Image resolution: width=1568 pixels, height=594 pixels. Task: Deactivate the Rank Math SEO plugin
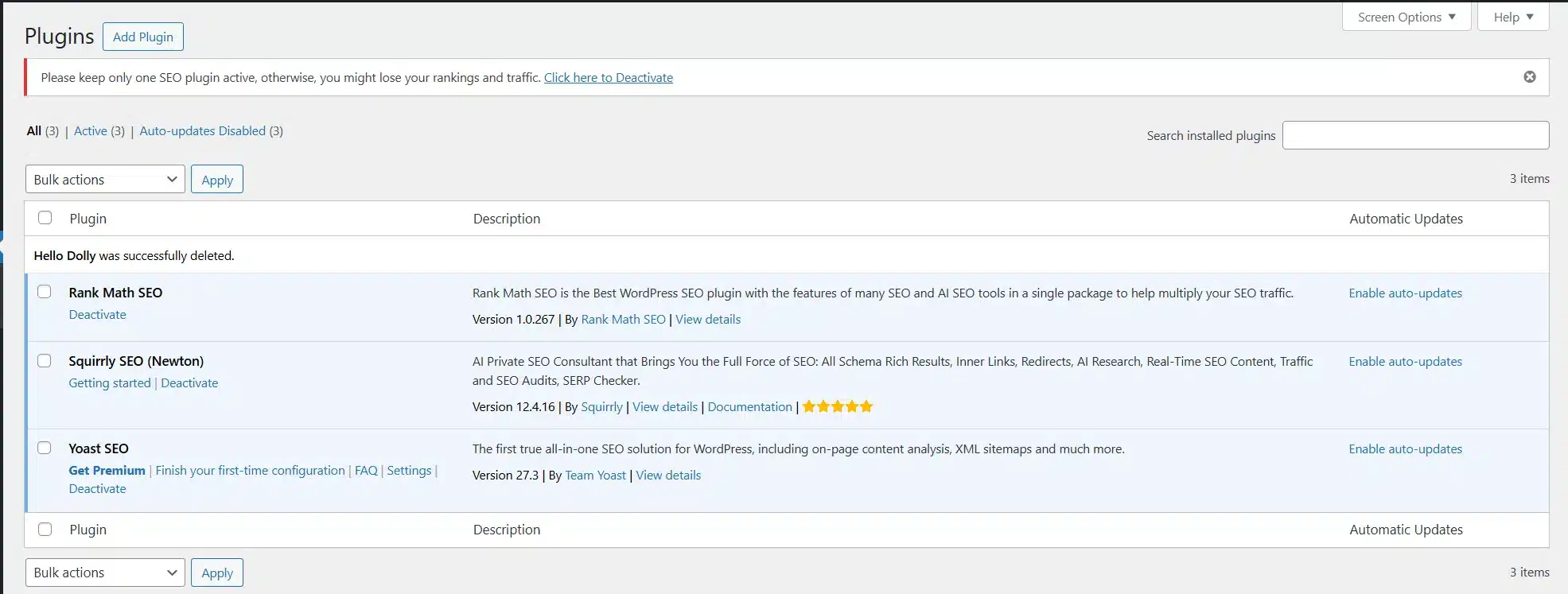click(x=97, y=314)
